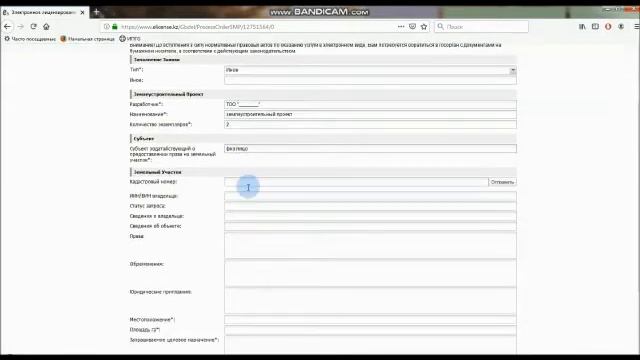Click the Запрашиваемое целевое назначение text area
Viewport: 640px width, 360px height.
[370, 345]
